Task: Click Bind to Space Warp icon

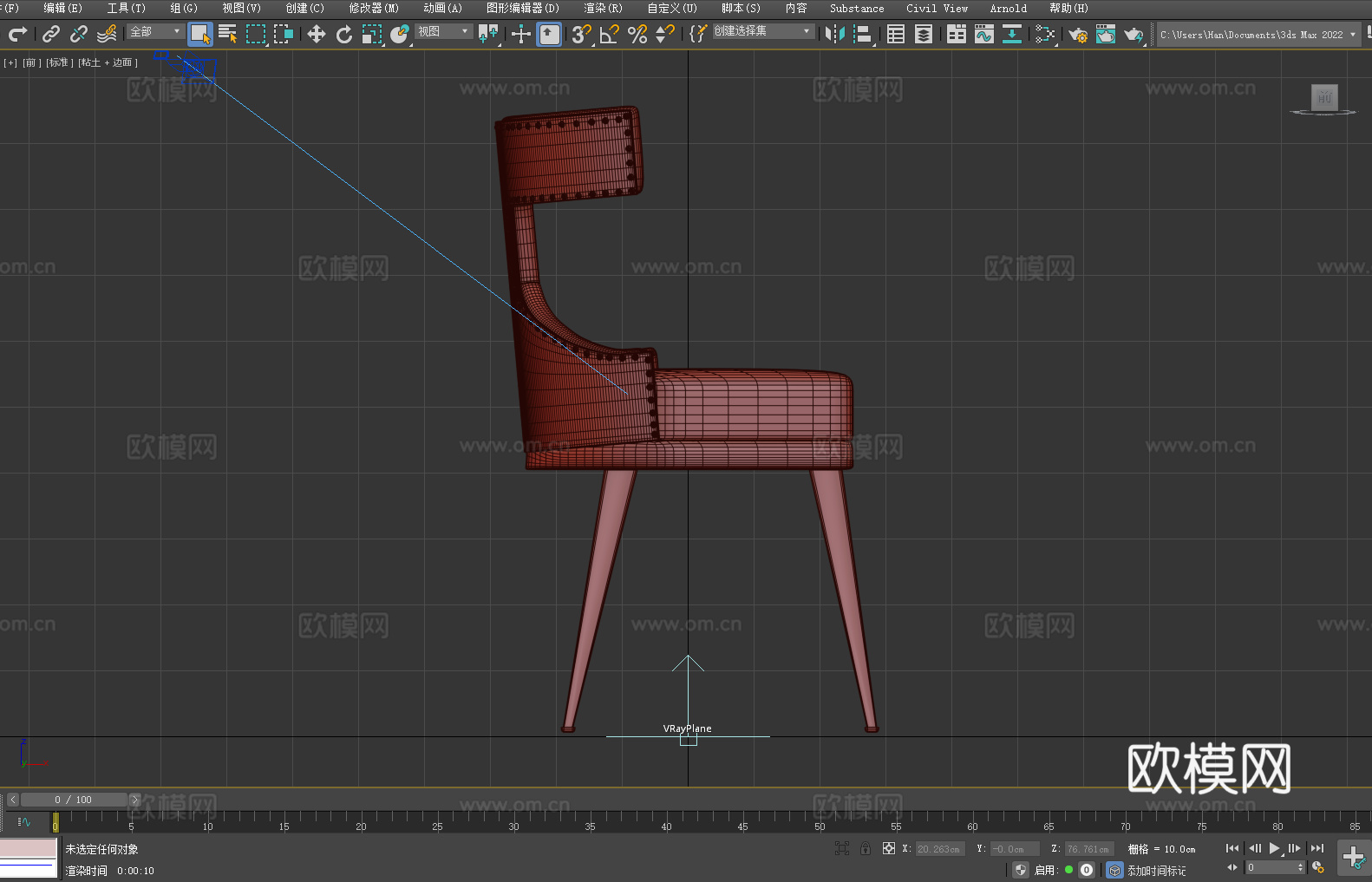Action: click(x=107, y=34)
